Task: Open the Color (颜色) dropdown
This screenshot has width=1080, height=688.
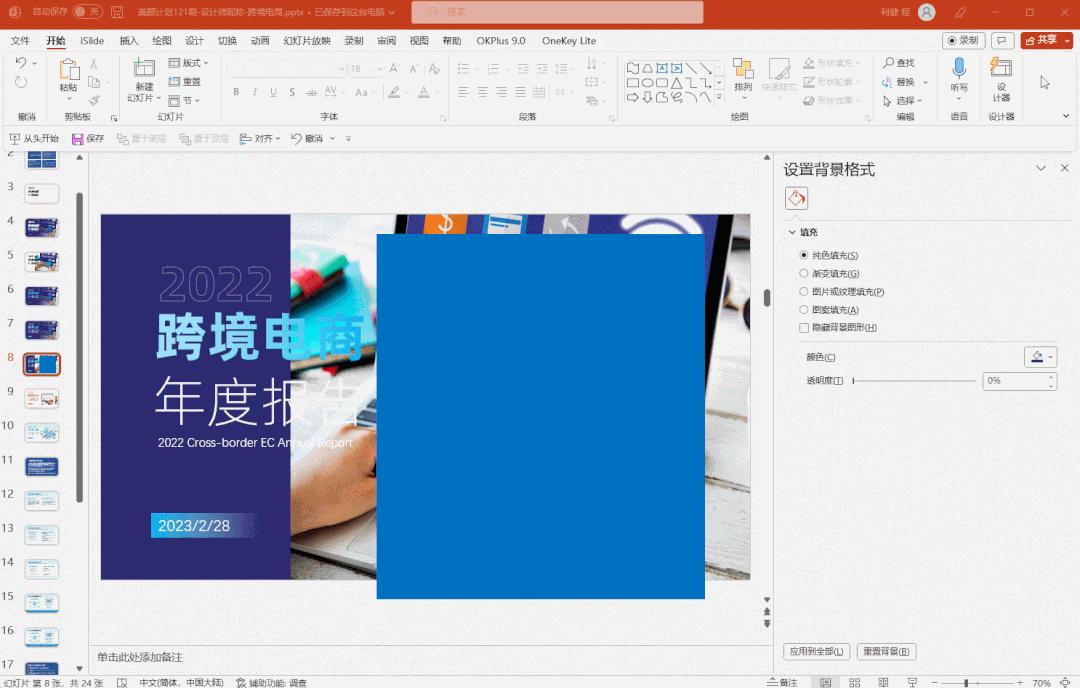Action: [1040, 356]
